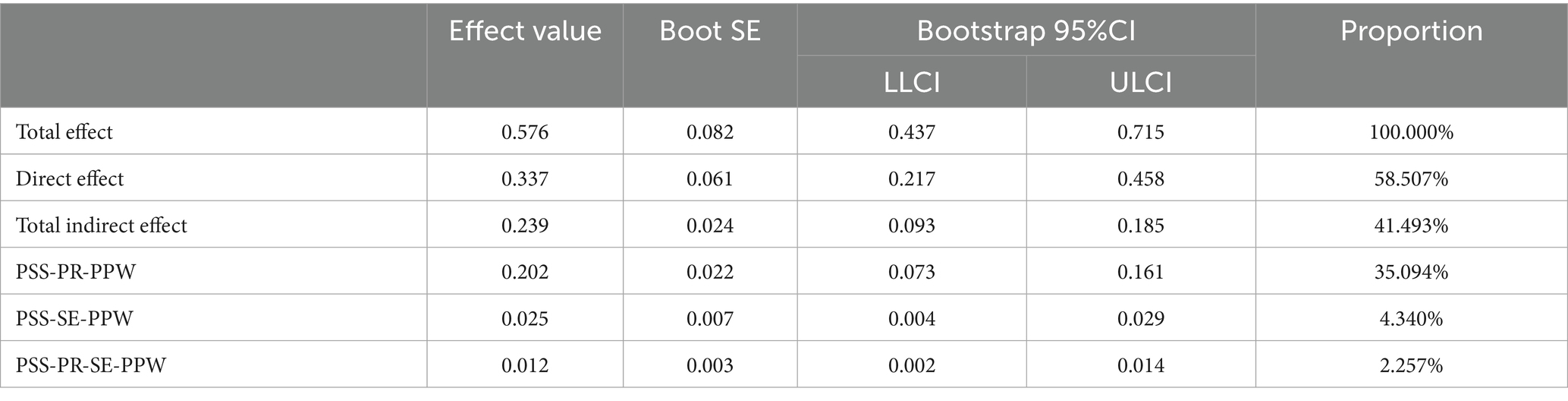The width and height of the screenshot is (1568, 401).
Task: Select the 0.161 ULCI cell
Action: (x=1140, y=272)
